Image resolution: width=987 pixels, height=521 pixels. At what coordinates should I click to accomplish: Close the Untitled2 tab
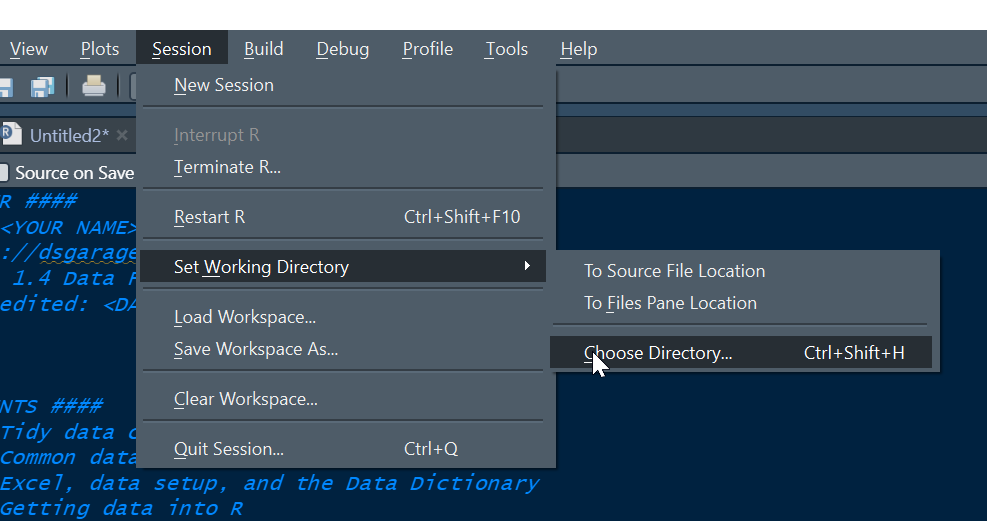click(x=122, y=135)
